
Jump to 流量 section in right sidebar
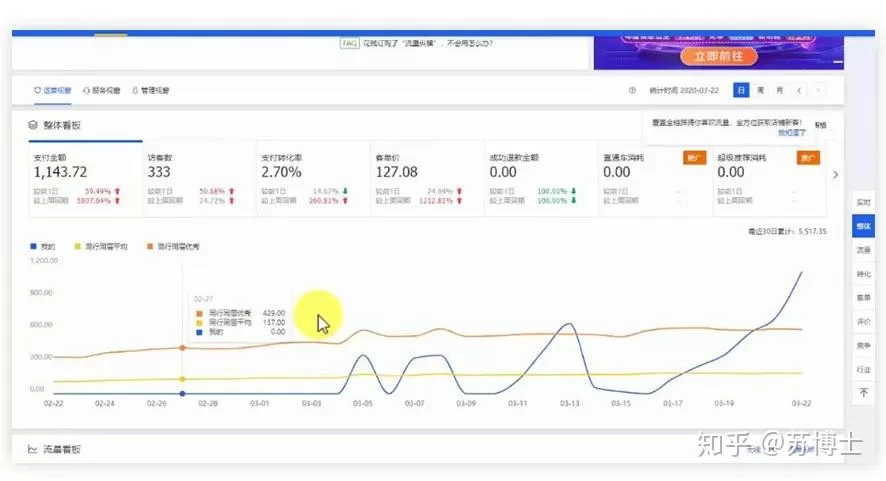point(863,250)
